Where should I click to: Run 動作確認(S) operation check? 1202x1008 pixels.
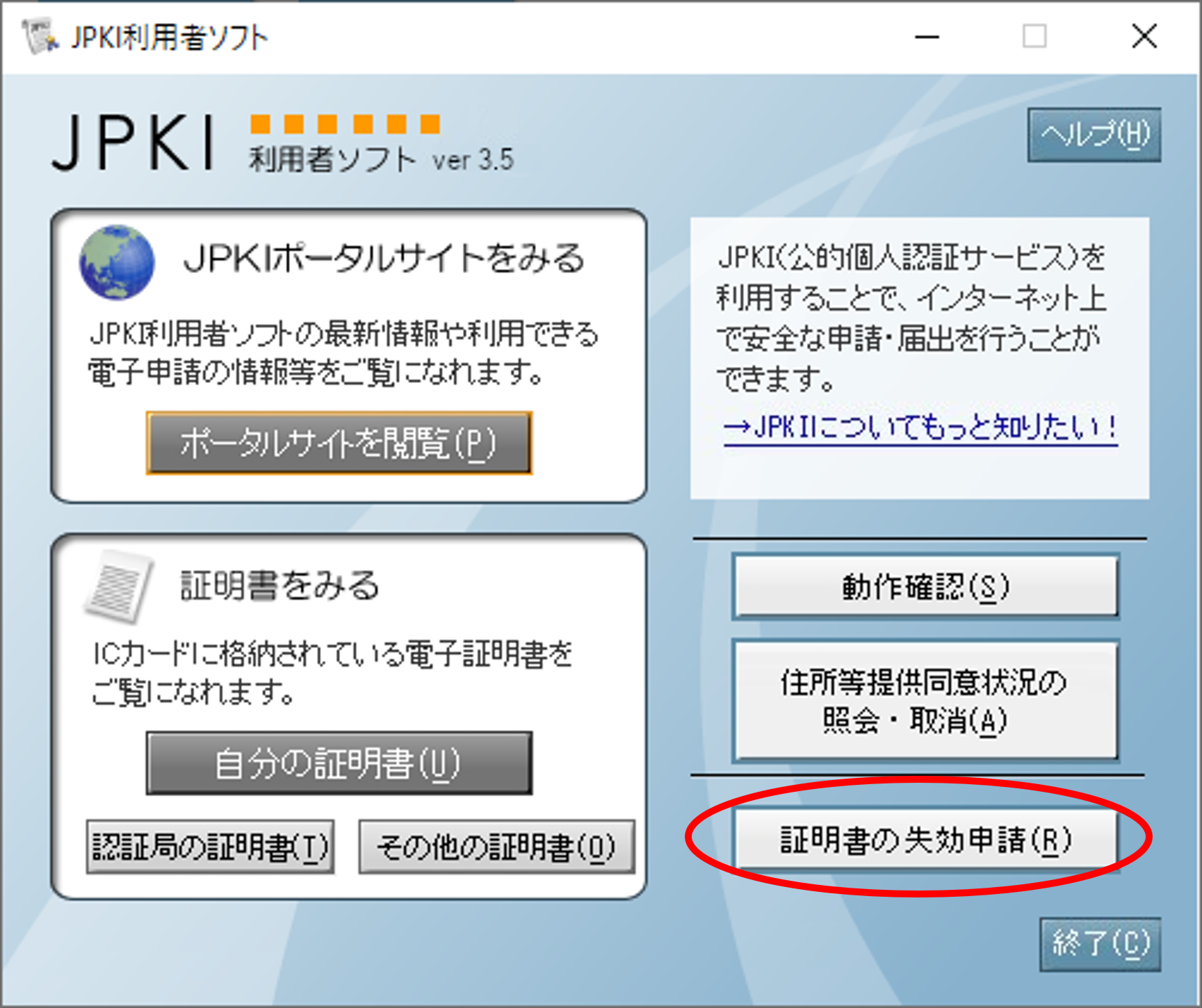click(925, 587)
